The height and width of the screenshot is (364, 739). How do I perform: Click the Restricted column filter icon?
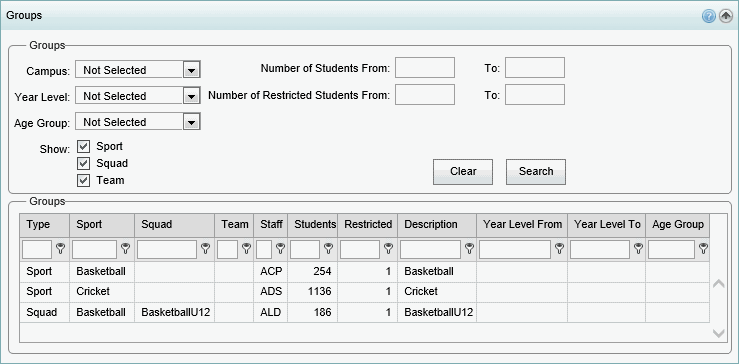(388, 249)
